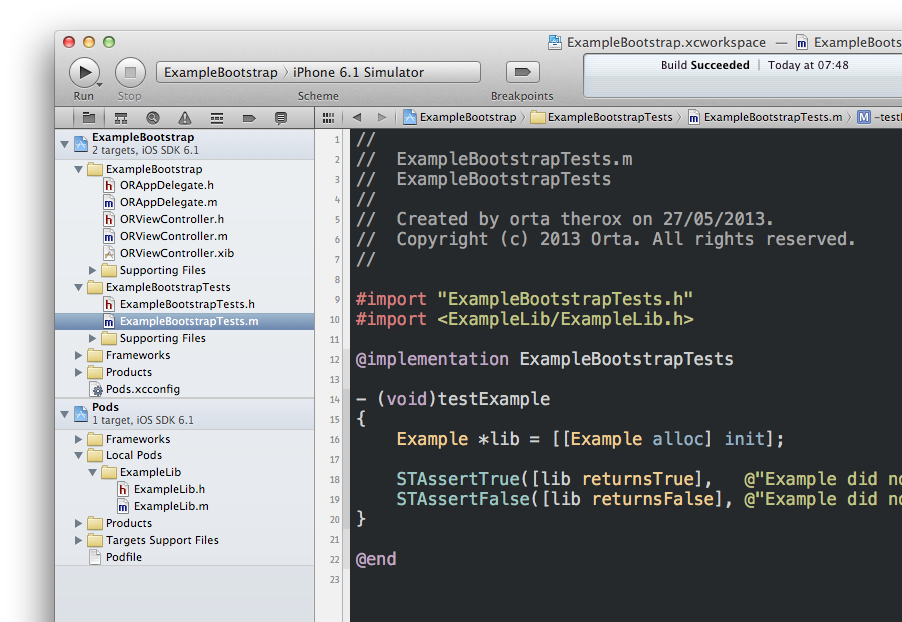
Task: Show the Issue navigator
Action: 185,118
